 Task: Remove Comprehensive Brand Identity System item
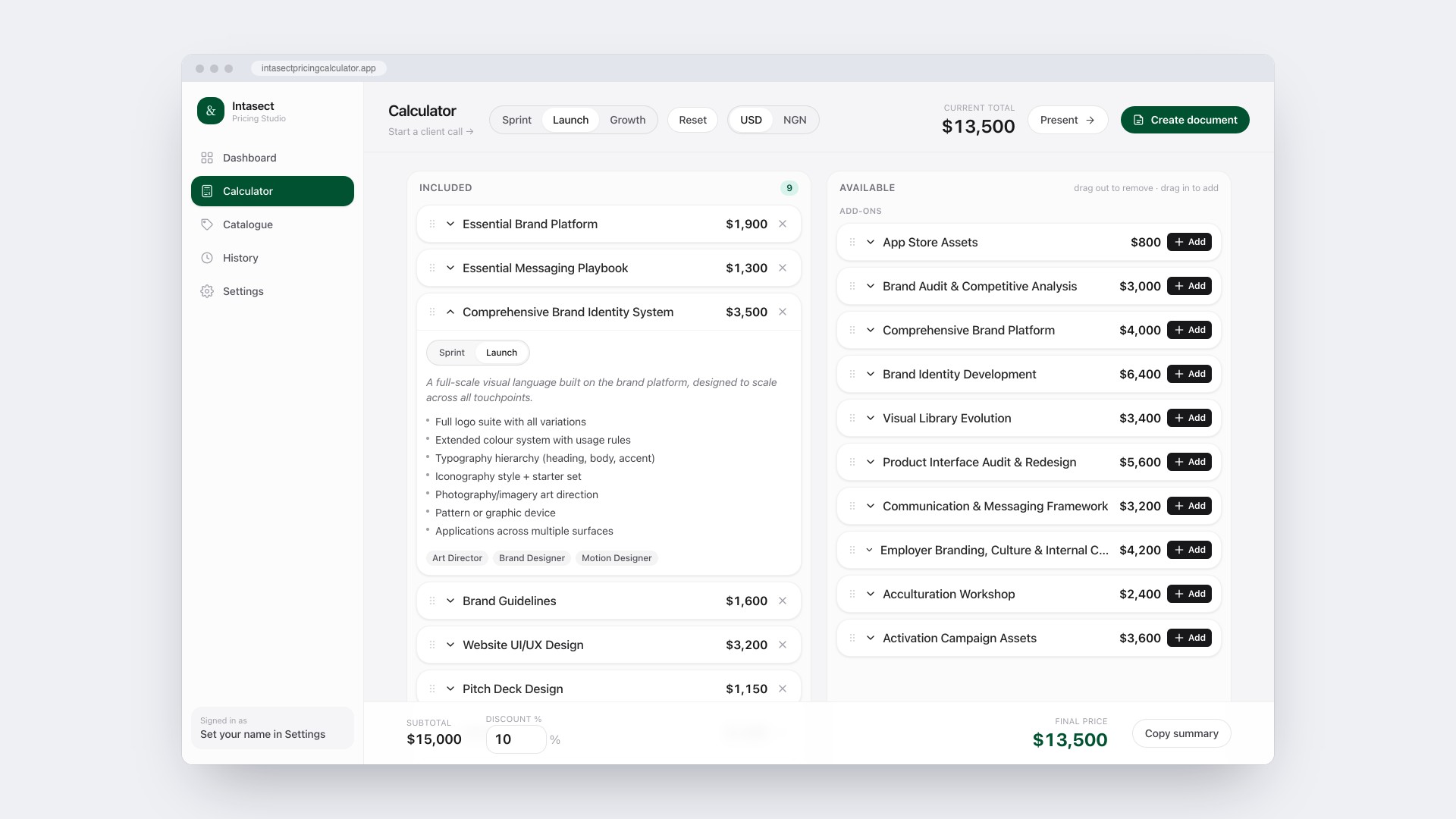[x=783, y=312]
